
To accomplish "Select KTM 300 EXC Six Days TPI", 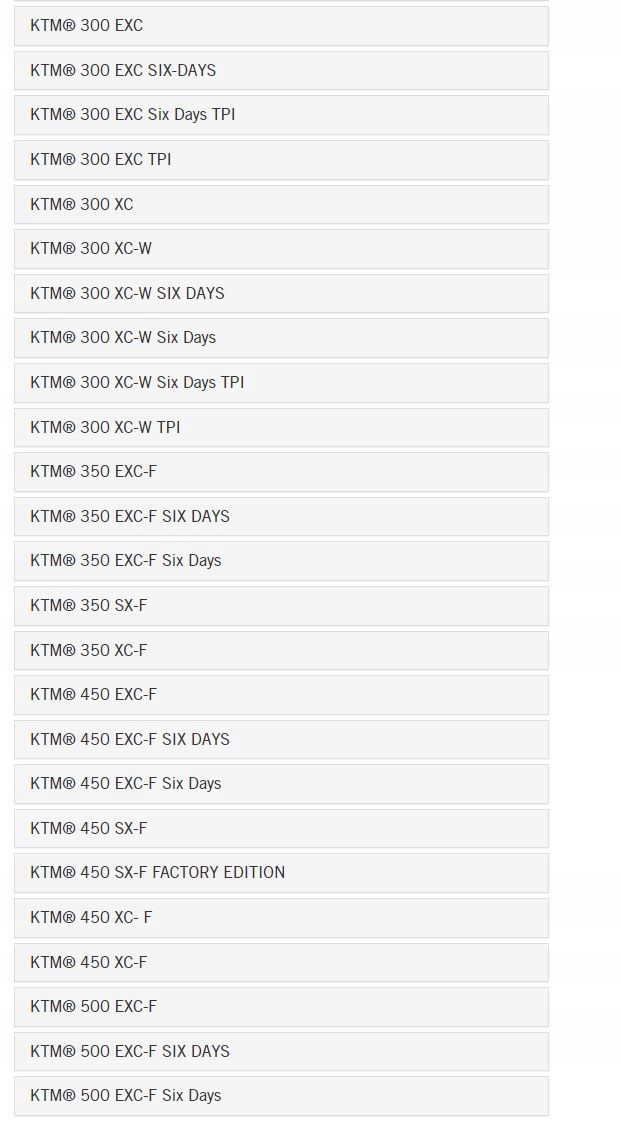I will (281, 115).
